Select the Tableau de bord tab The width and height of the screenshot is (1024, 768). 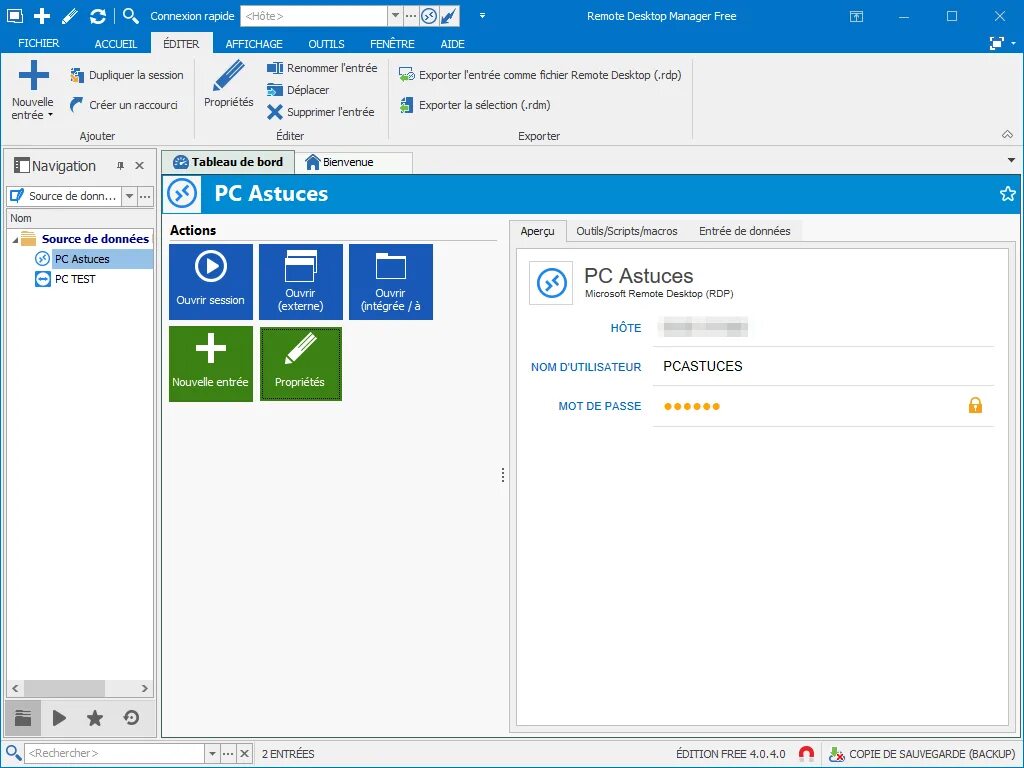point(228,162)
